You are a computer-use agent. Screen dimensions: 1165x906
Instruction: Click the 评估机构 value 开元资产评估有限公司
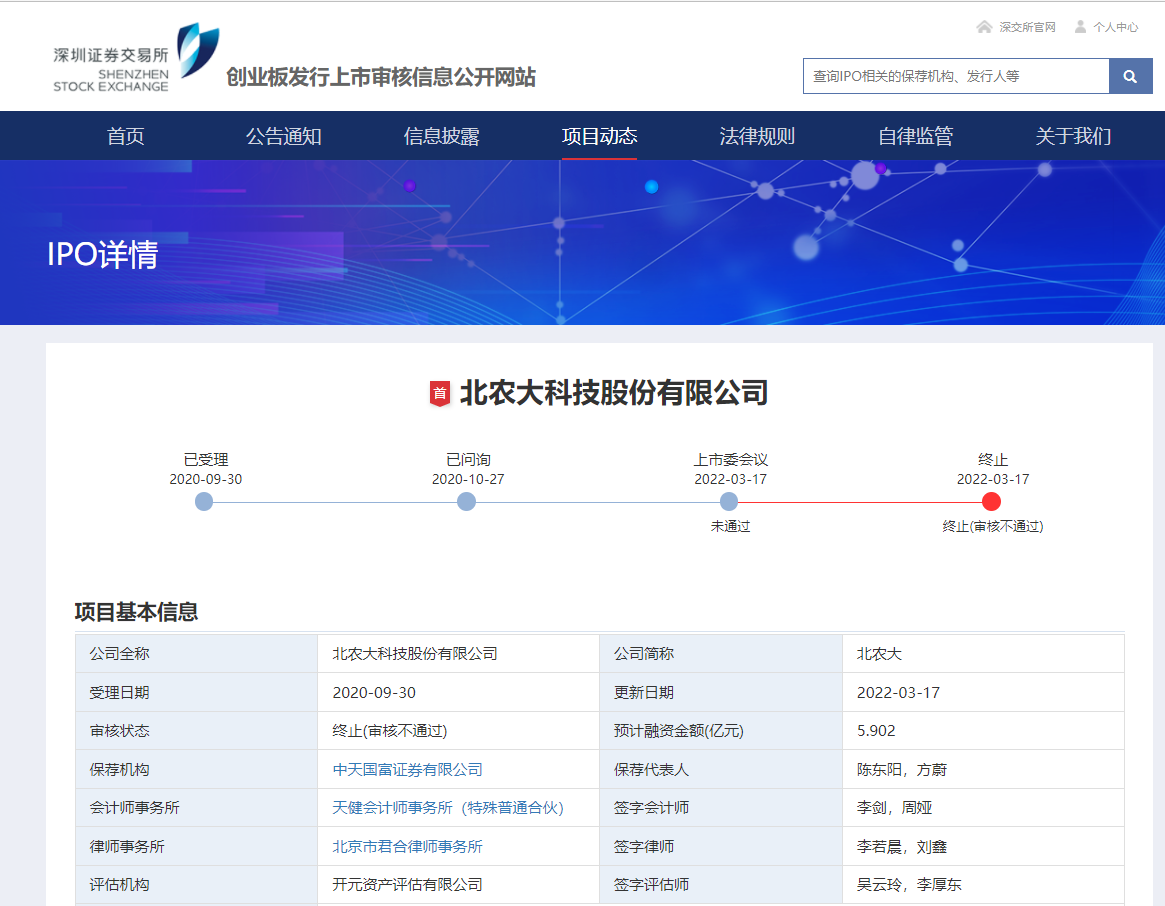pyautogui.click(x=408, y=885)
